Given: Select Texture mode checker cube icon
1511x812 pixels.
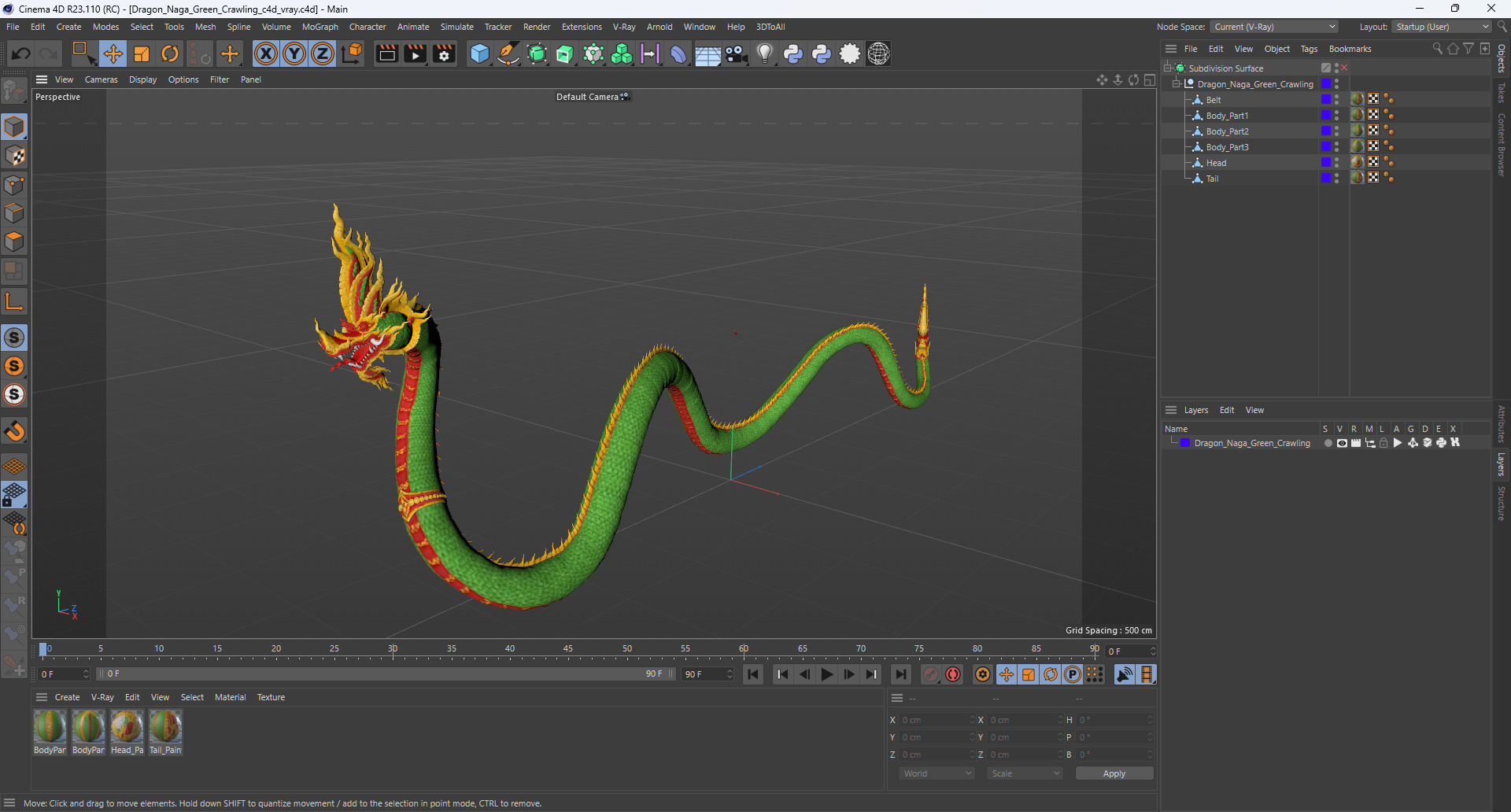Looking at the screenshot, I should point(14,156).
